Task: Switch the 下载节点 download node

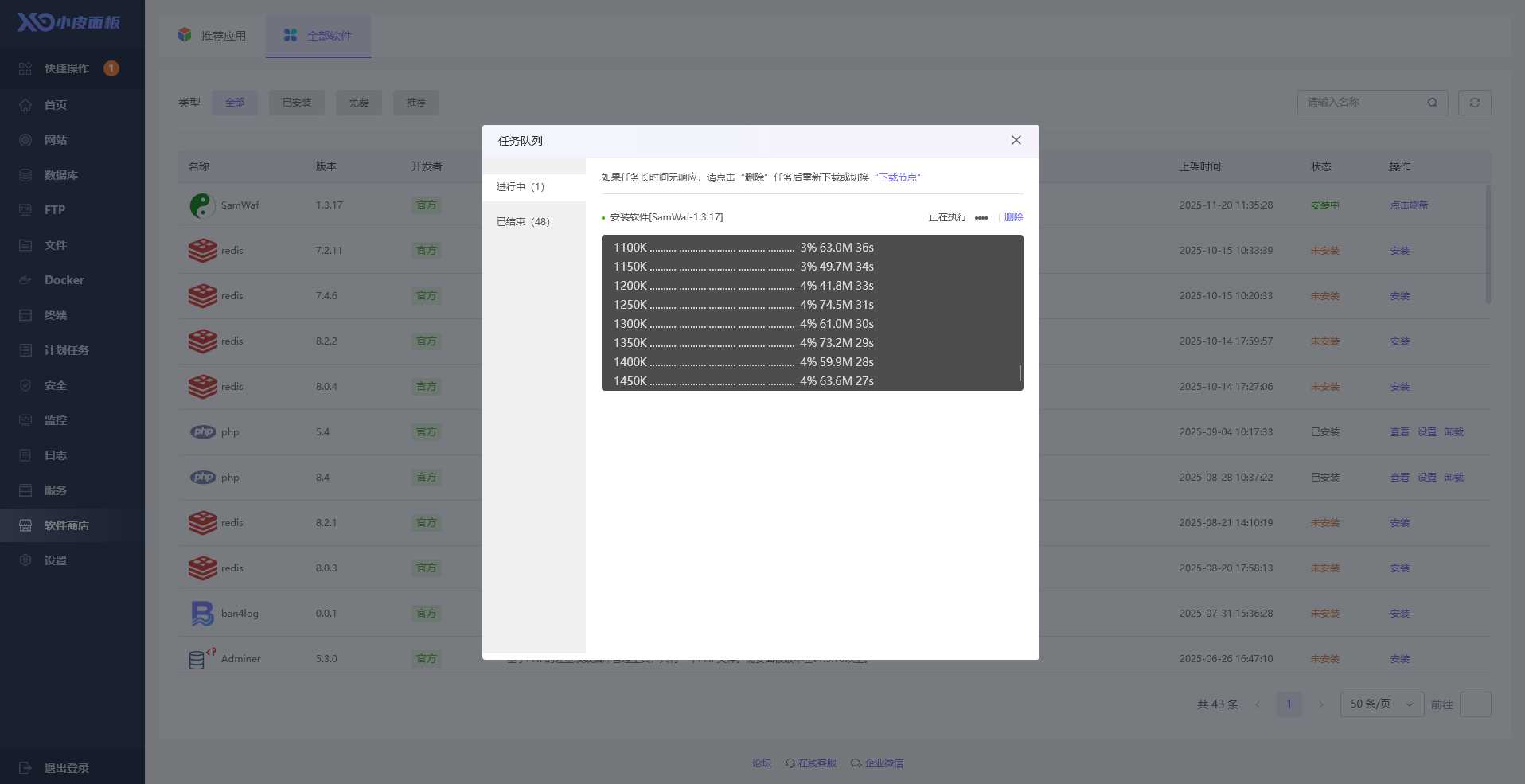Action: click(x=897, y=177)
